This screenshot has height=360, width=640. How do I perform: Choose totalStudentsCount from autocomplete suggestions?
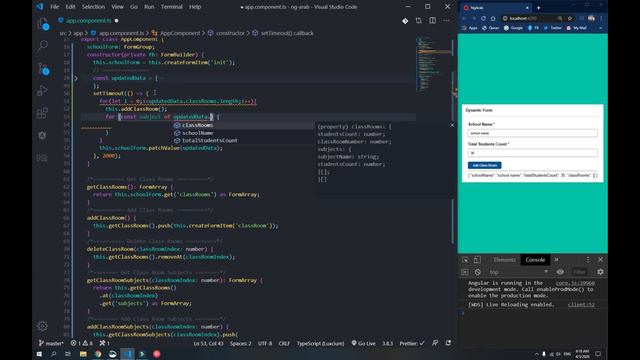click(x=243, y=140)
